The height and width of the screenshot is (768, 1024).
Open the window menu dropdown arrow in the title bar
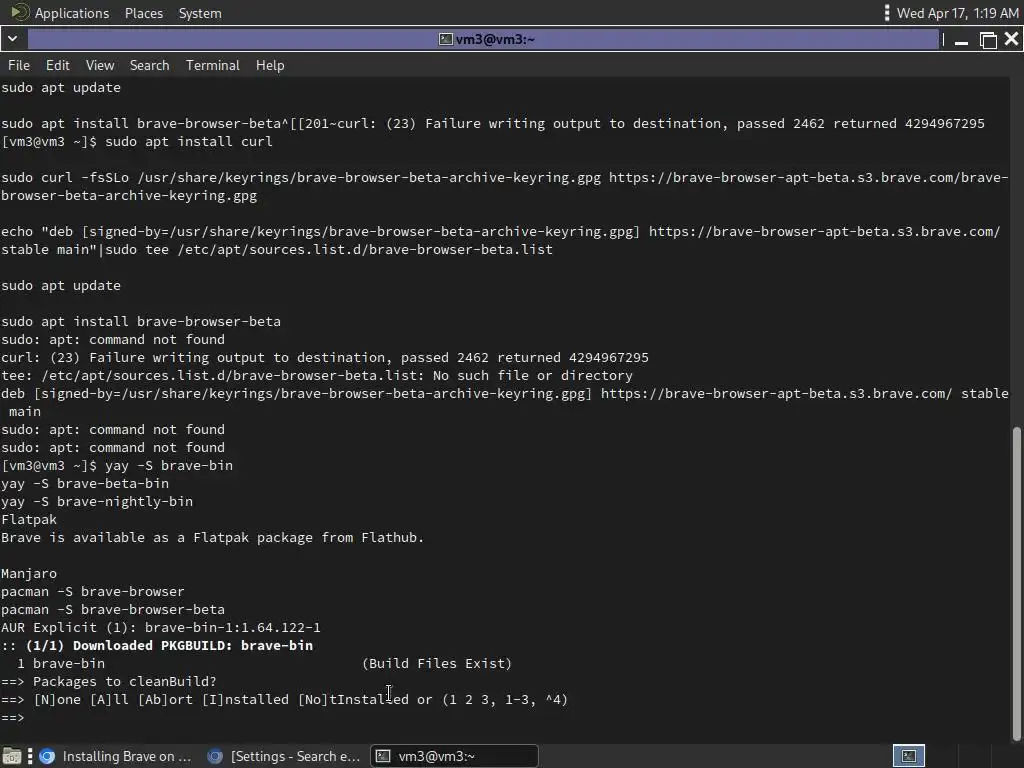point(12,39)
